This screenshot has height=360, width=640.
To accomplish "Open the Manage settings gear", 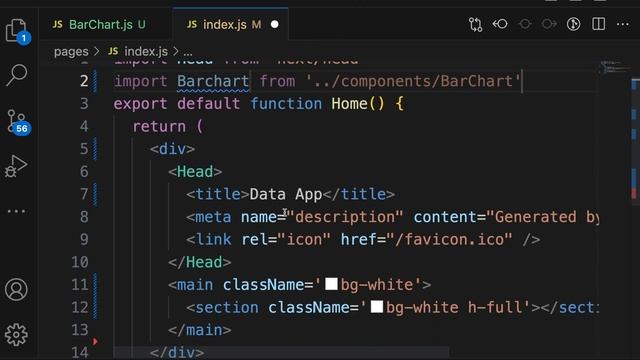I will click(x=16, y=335).
